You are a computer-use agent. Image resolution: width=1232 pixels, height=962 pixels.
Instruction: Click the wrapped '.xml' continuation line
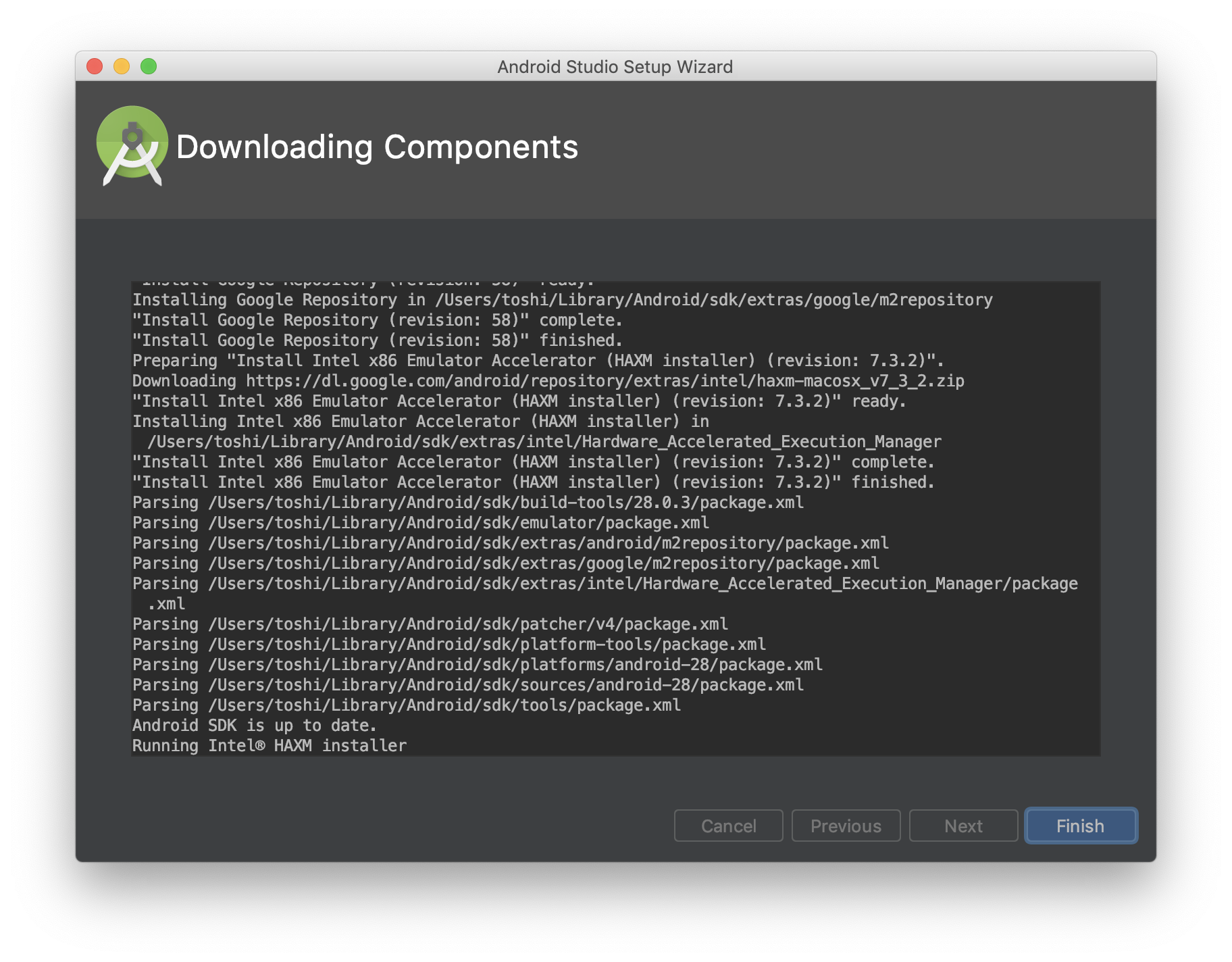(x=166, y=604)
